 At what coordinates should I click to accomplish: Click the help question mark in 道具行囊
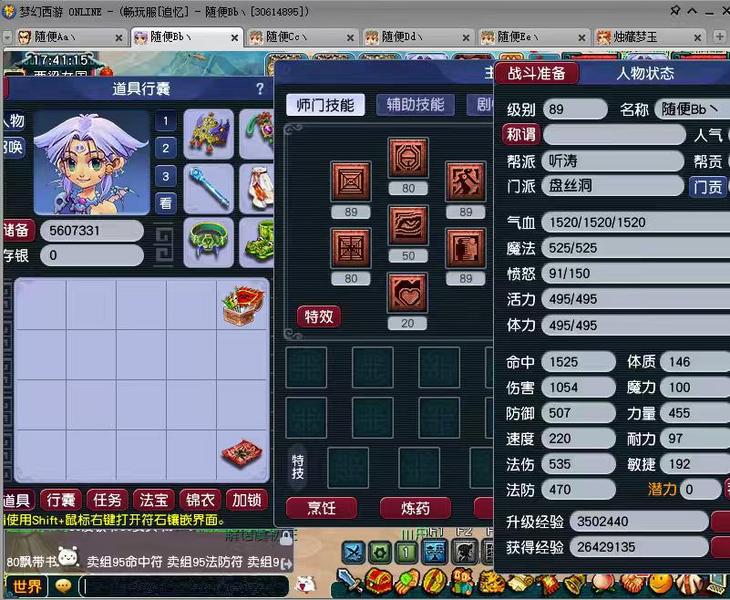tap(260, 88)
